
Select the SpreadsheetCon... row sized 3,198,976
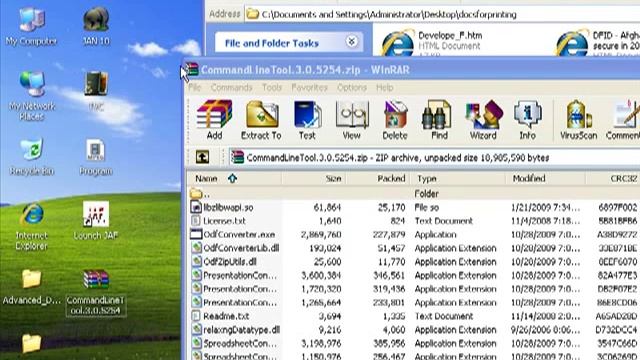413,343
